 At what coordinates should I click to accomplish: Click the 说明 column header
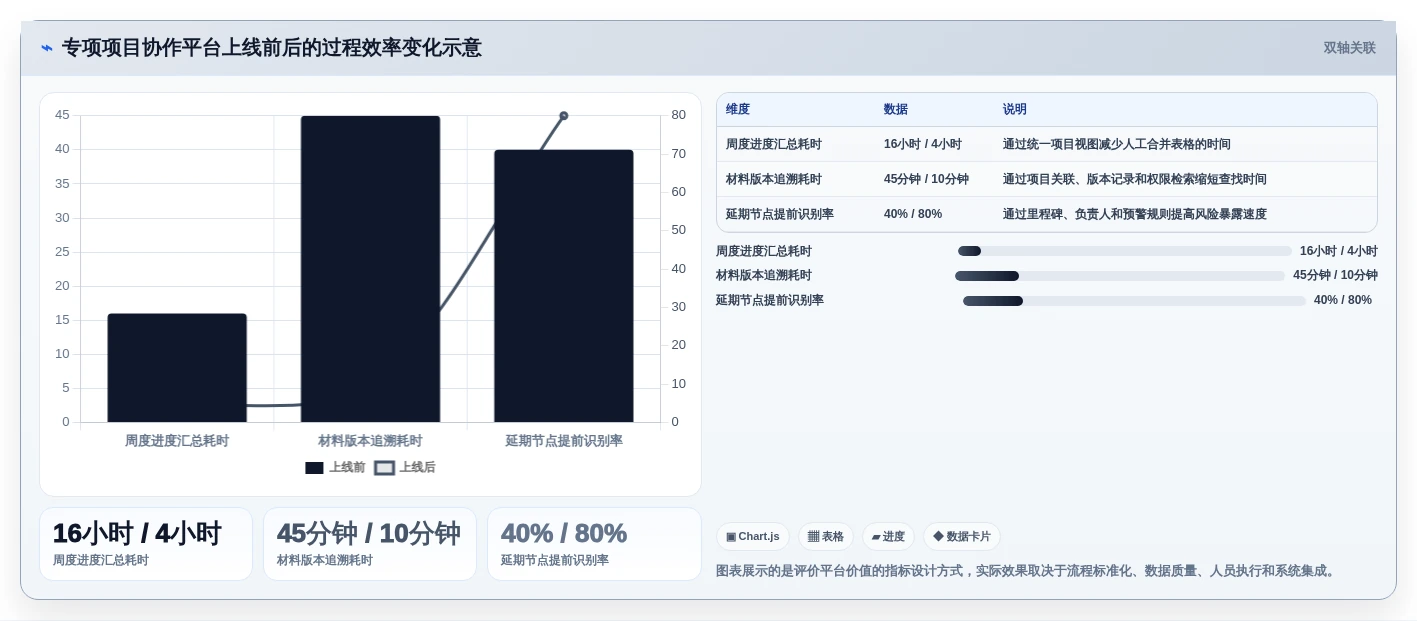coord(1015,110)
